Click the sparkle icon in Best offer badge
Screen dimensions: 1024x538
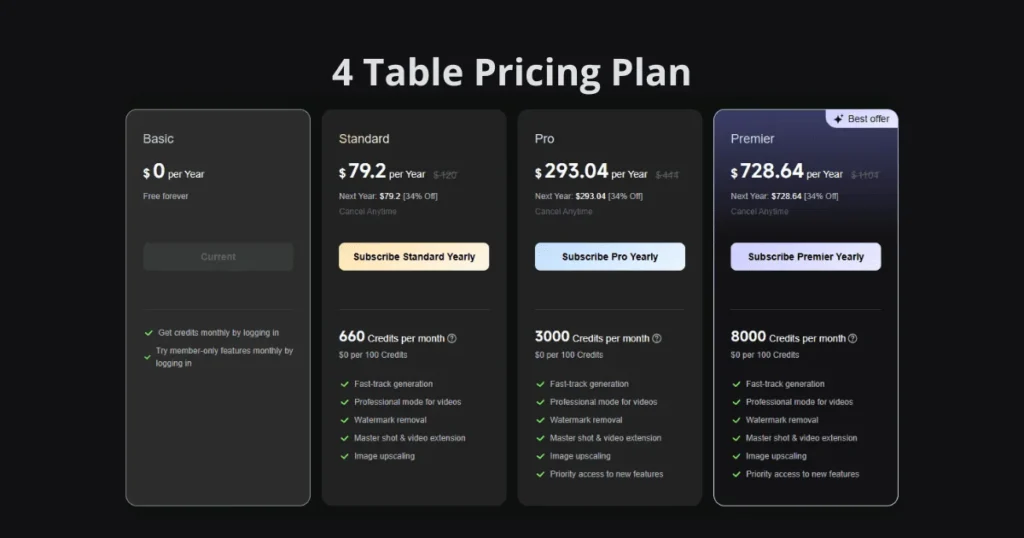[839, 119]
